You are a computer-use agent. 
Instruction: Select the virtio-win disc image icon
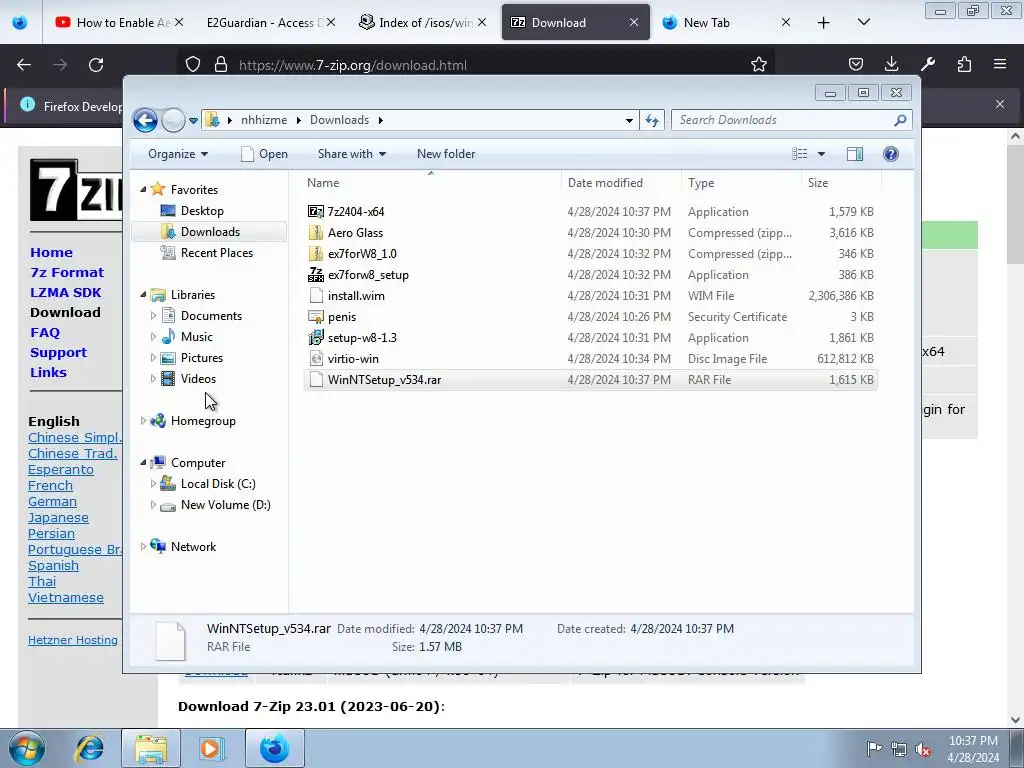(x=316, y=359)
